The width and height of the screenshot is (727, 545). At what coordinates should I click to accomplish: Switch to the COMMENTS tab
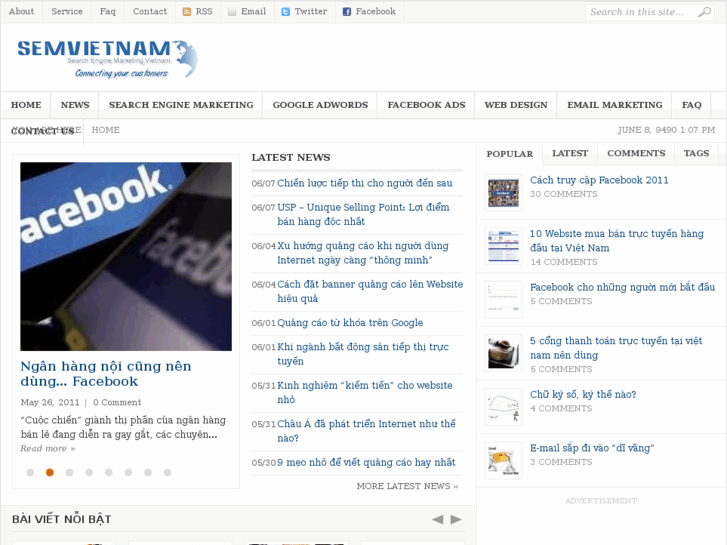point(636,153)
